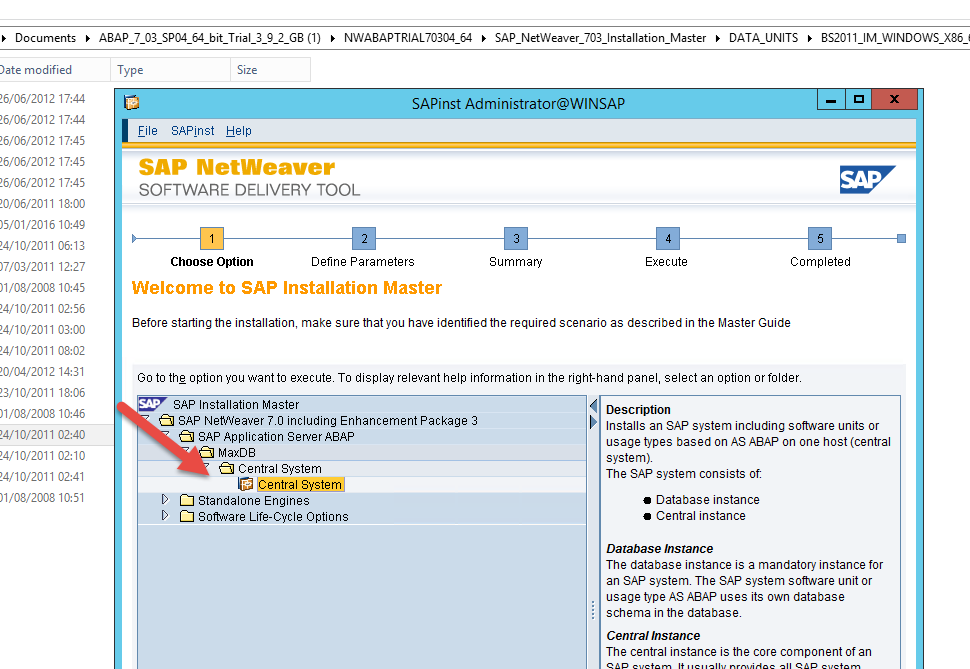The image size is (970, 669).
Task: Click the MaxDB folder icon
Action: tap(207, 453)
